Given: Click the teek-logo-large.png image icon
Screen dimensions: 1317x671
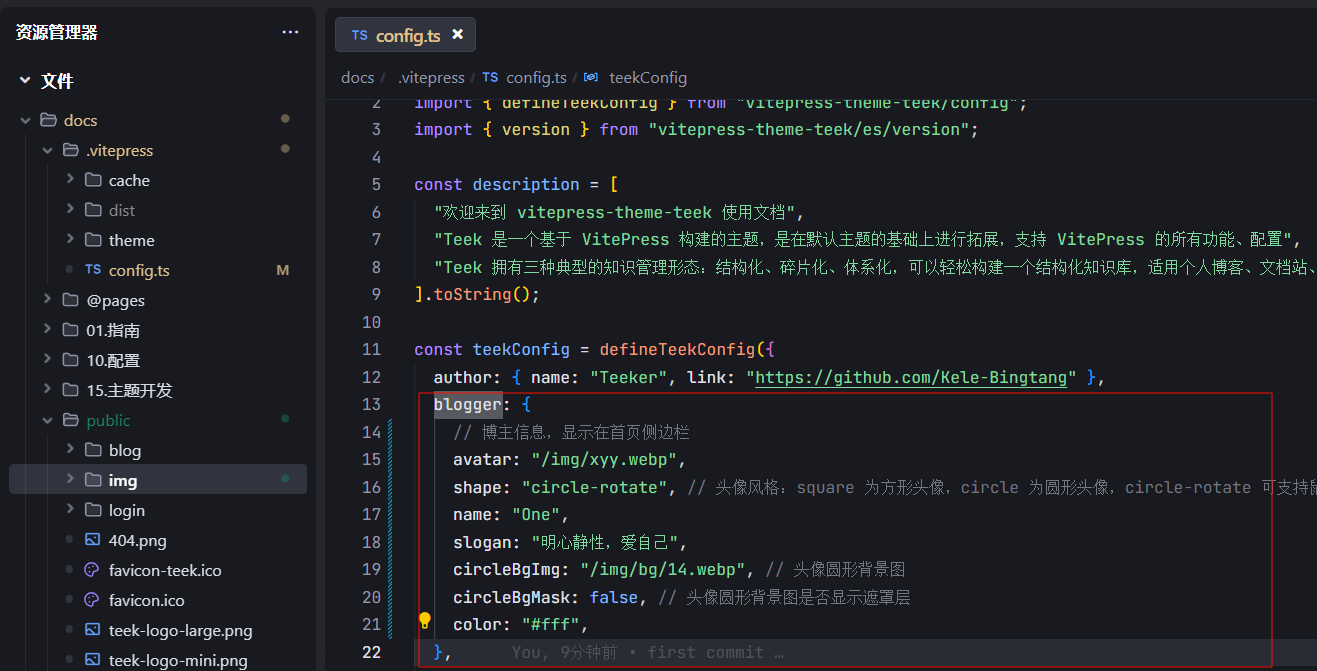Looking at the screenshot, I should point(93,630).
